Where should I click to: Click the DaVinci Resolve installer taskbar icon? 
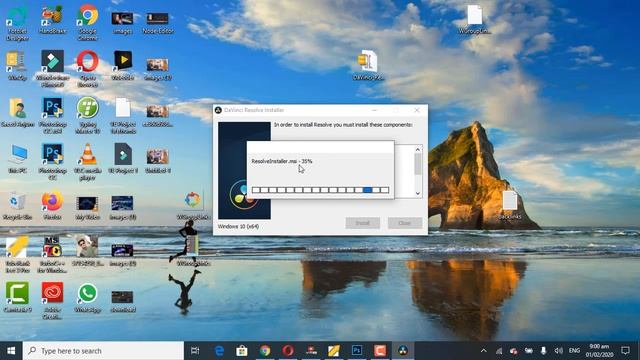click(x=403, y=351)
